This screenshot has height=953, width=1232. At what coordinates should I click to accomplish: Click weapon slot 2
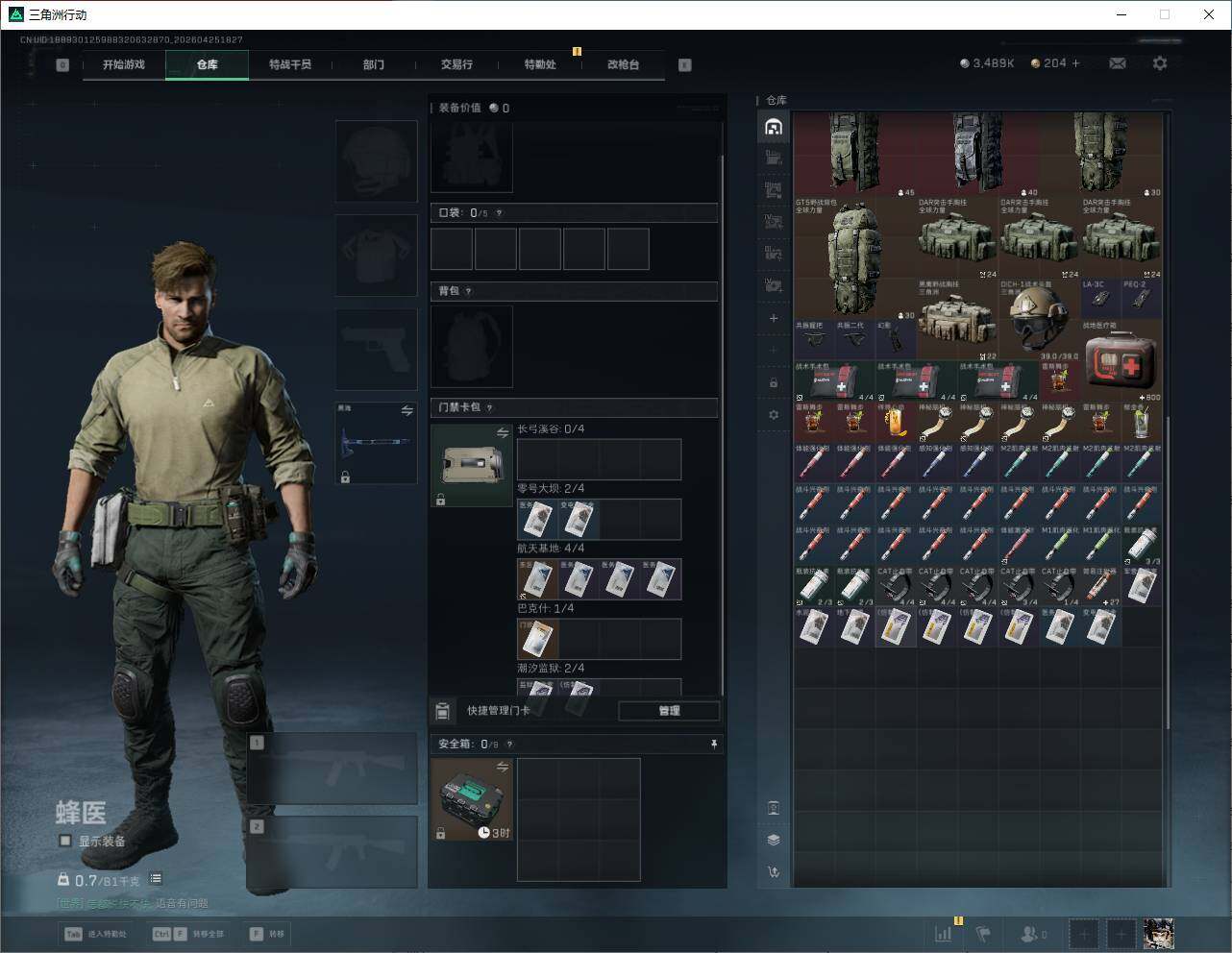(332, 852)
